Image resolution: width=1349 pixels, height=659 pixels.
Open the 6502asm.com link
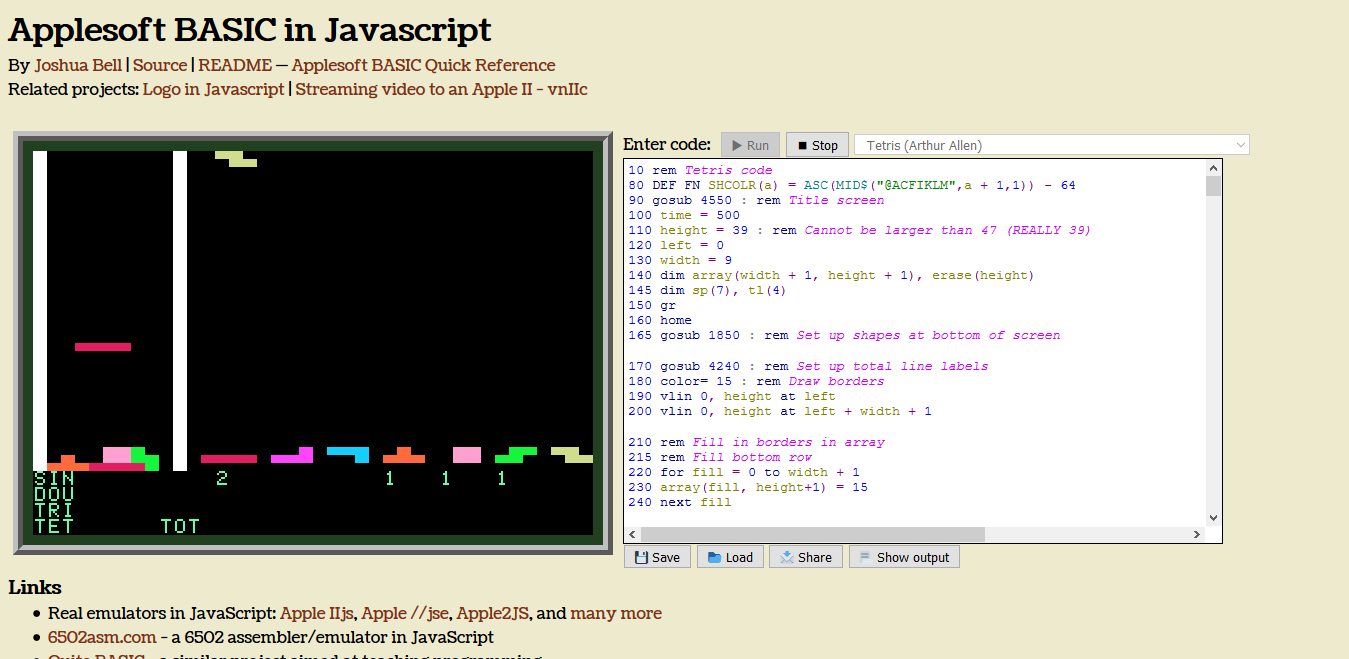102,637
